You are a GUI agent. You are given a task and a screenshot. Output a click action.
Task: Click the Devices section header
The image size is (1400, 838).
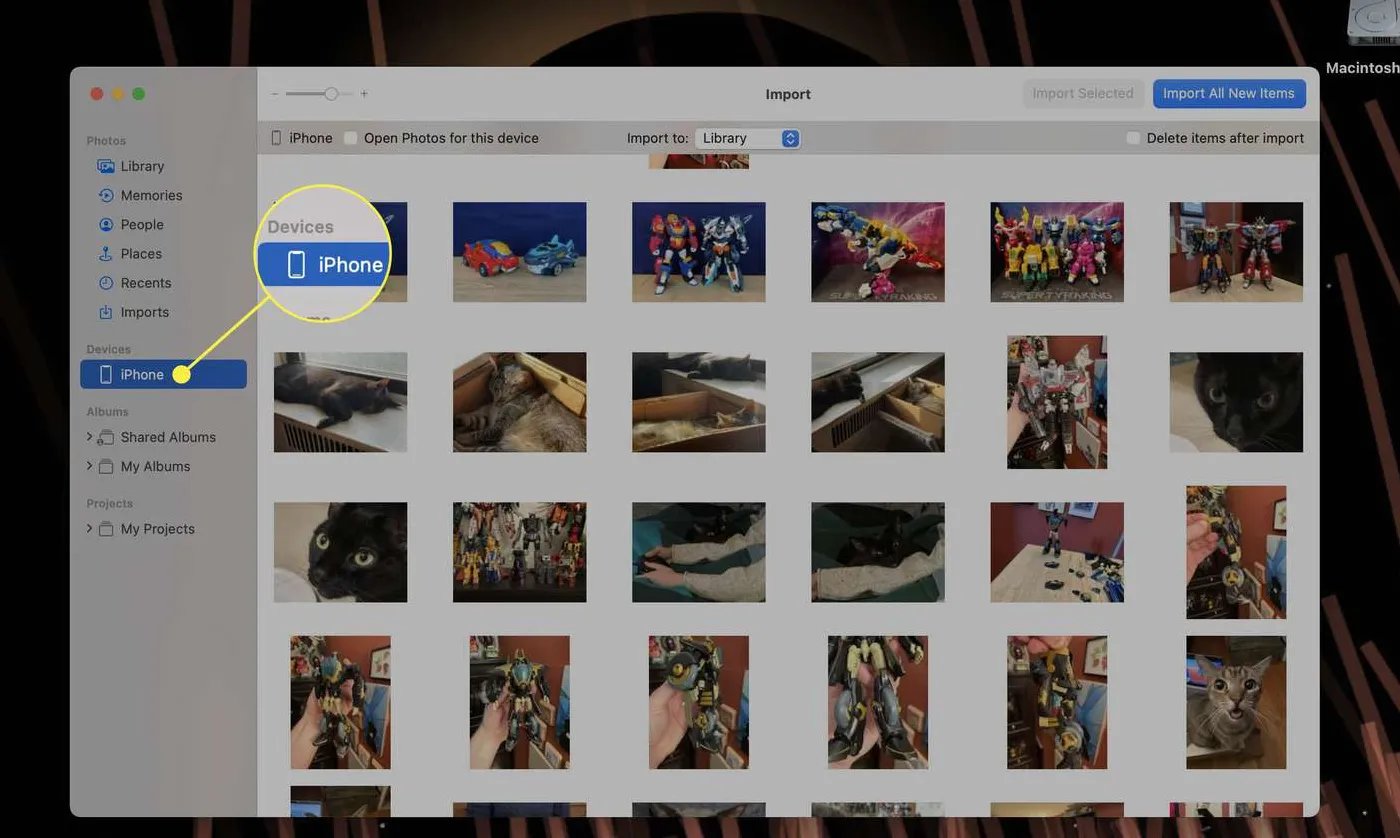pyautogui.click(x=108, y=349)
